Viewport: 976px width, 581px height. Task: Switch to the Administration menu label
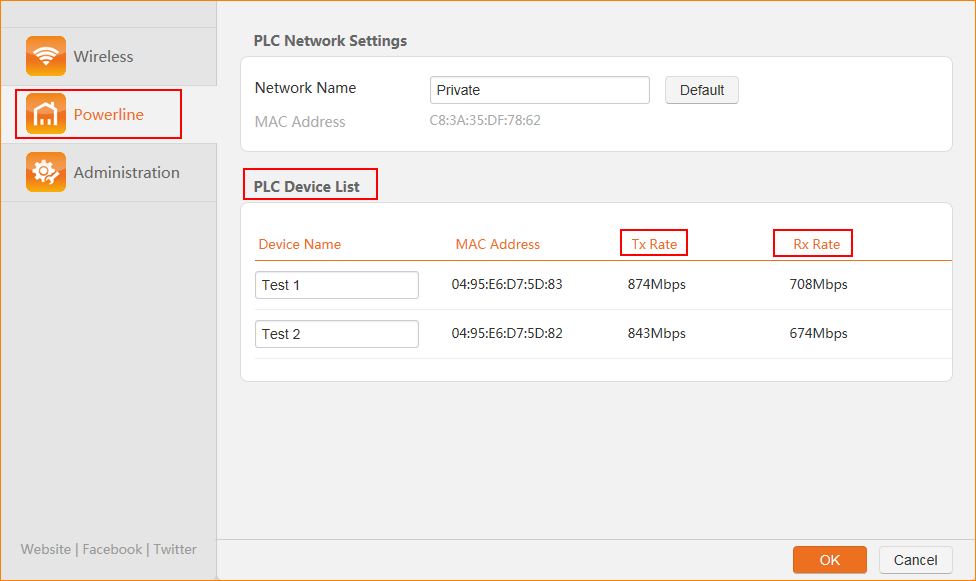point(126,173)
